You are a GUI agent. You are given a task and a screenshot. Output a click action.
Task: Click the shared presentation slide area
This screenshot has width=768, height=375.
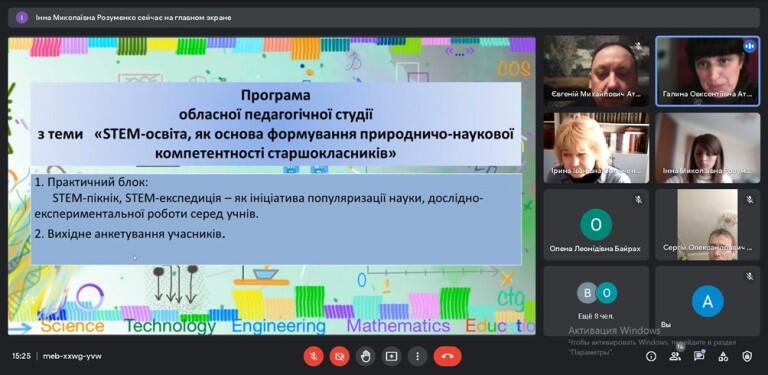click(x=272, y=186)
